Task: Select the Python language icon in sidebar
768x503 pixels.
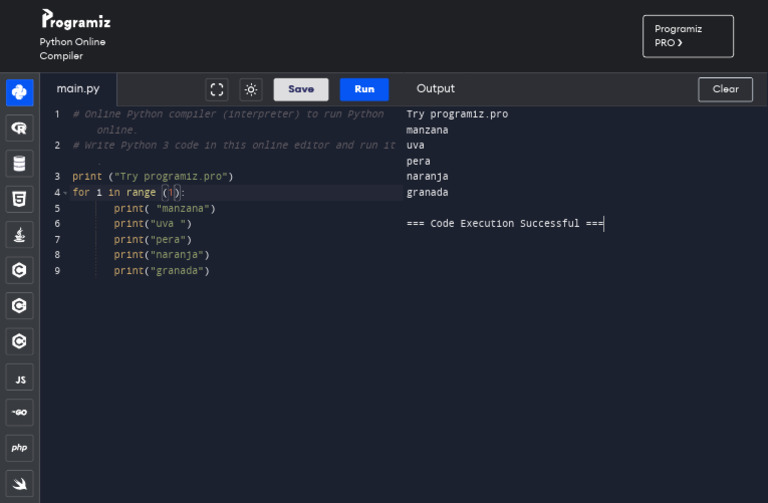Action: 20,92
